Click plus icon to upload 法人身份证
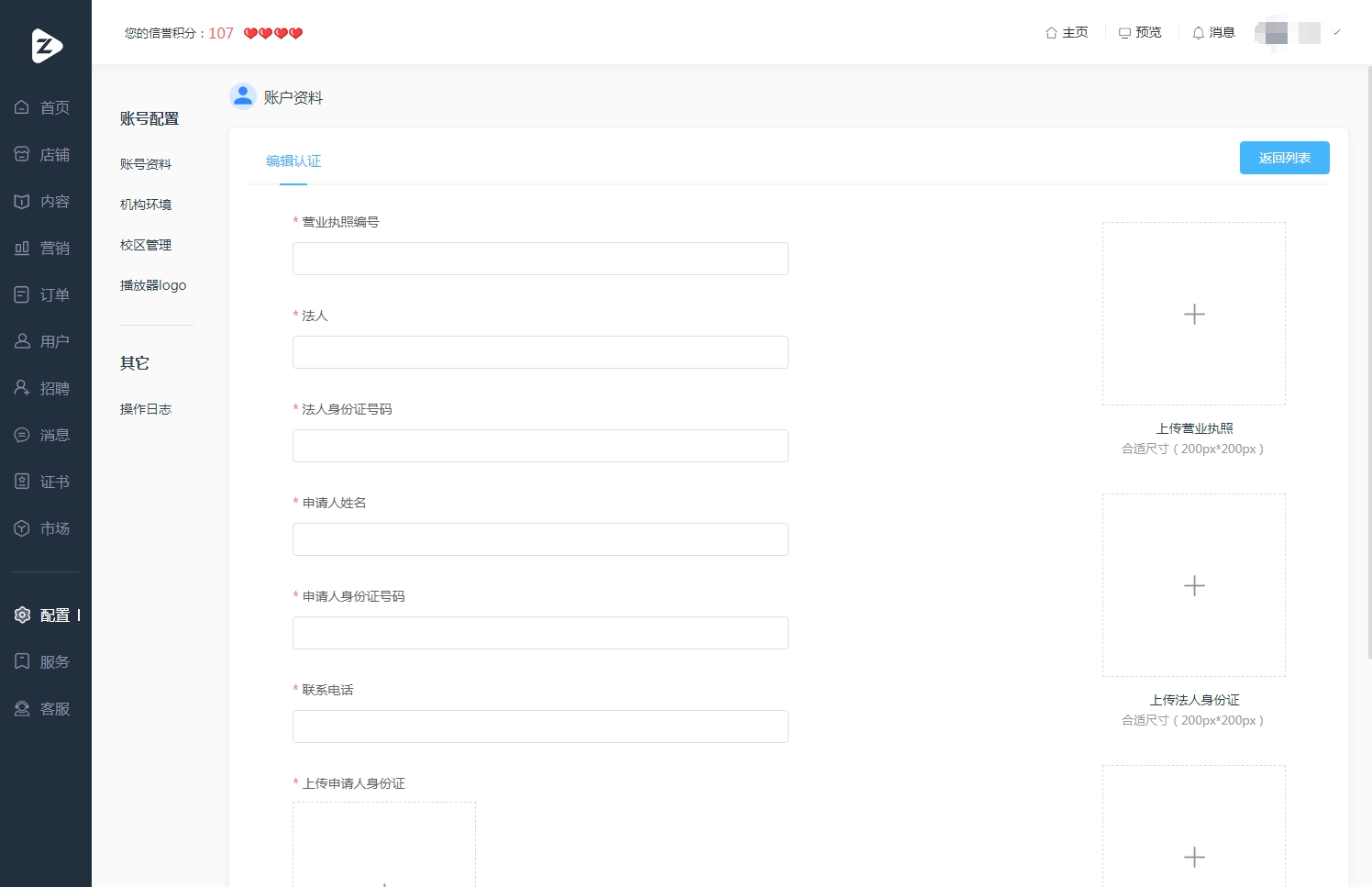Viewport: 1372px width, 887px height. [x=1194, y=586]
